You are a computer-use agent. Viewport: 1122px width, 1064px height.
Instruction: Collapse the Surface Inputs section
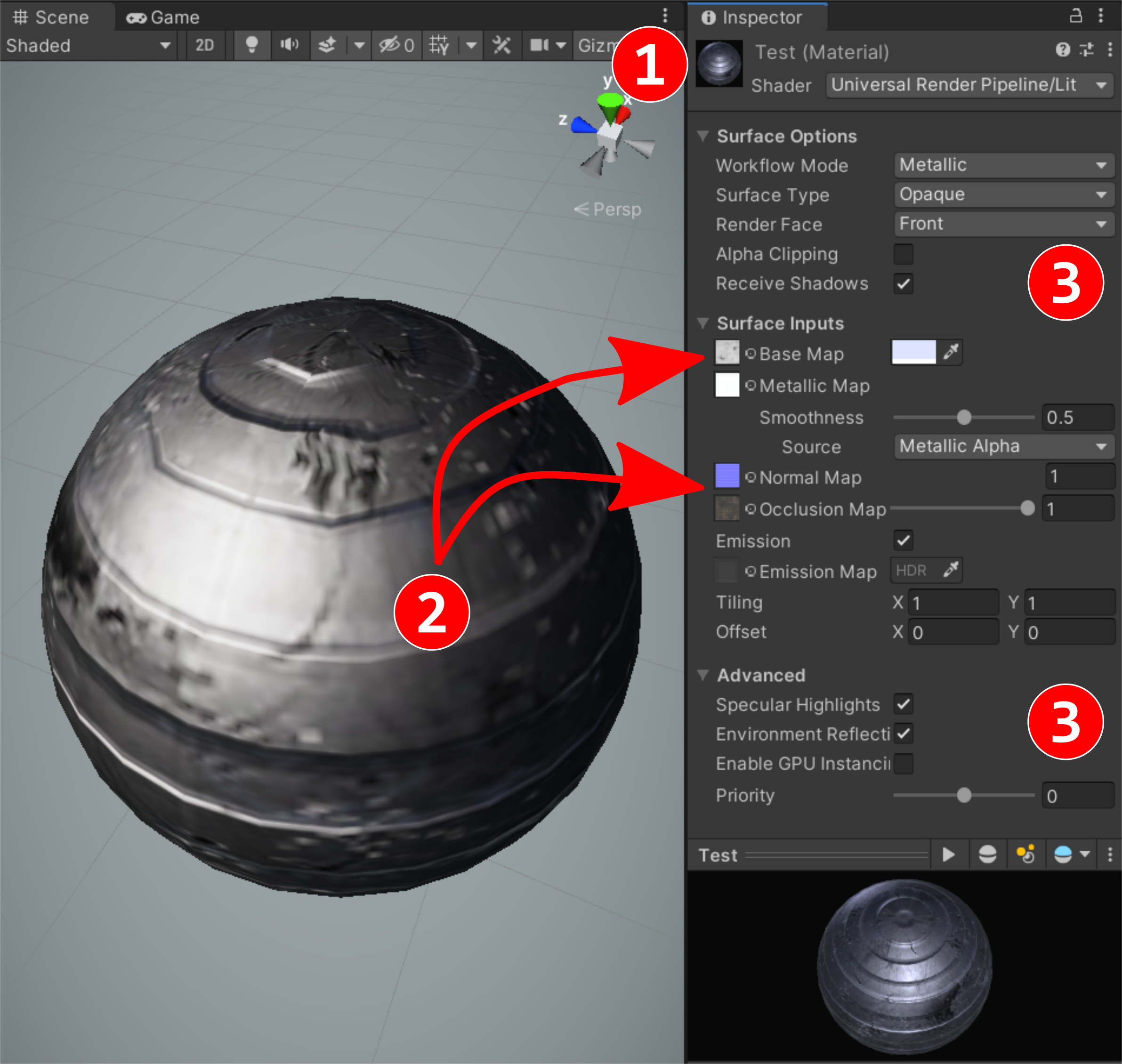(703, 323)
